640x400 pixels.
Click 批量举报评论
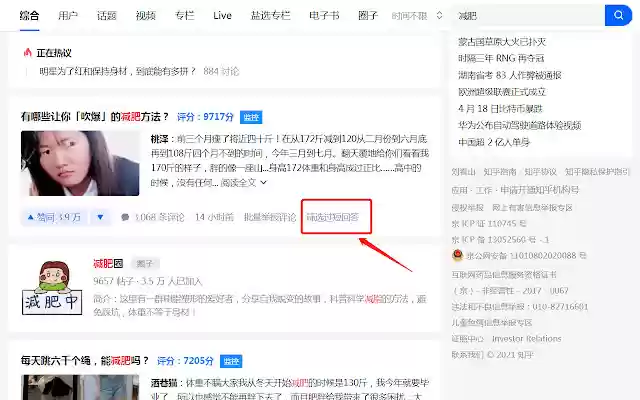tap(270, 217)
